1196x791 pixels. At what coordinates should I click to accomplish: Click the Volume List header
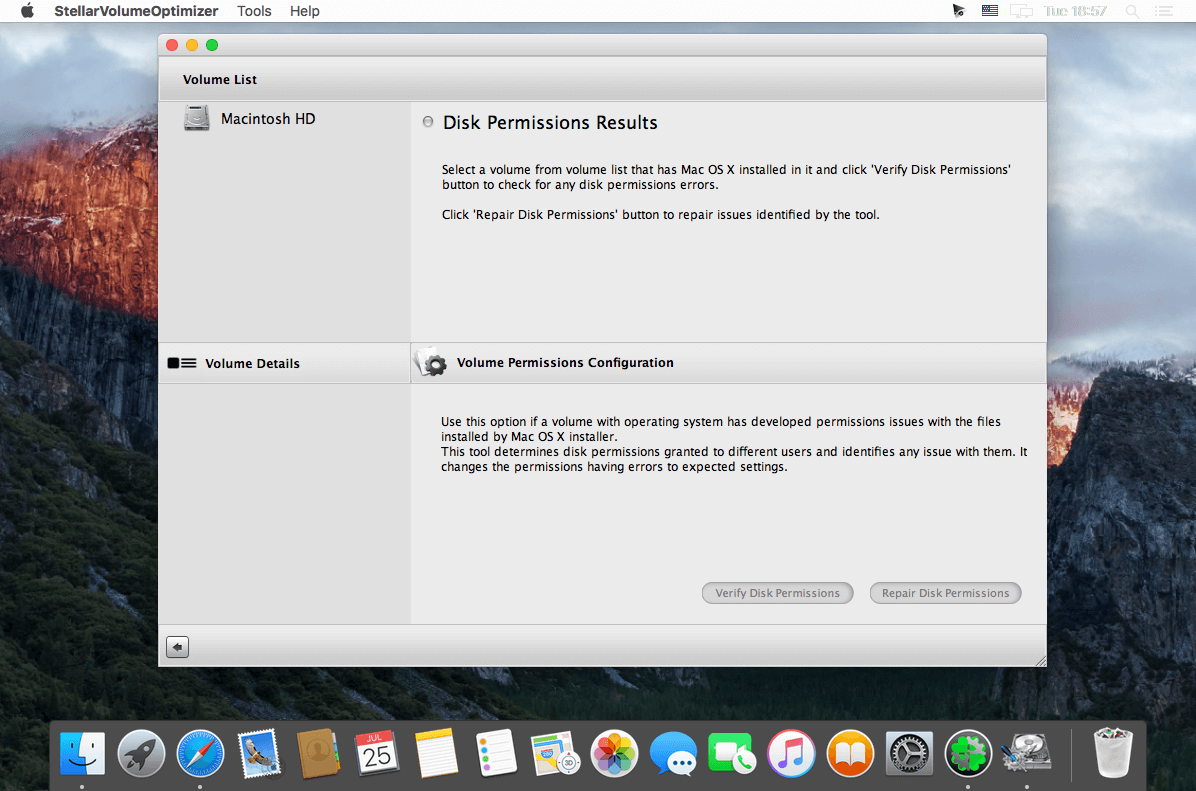click(220, 79)
